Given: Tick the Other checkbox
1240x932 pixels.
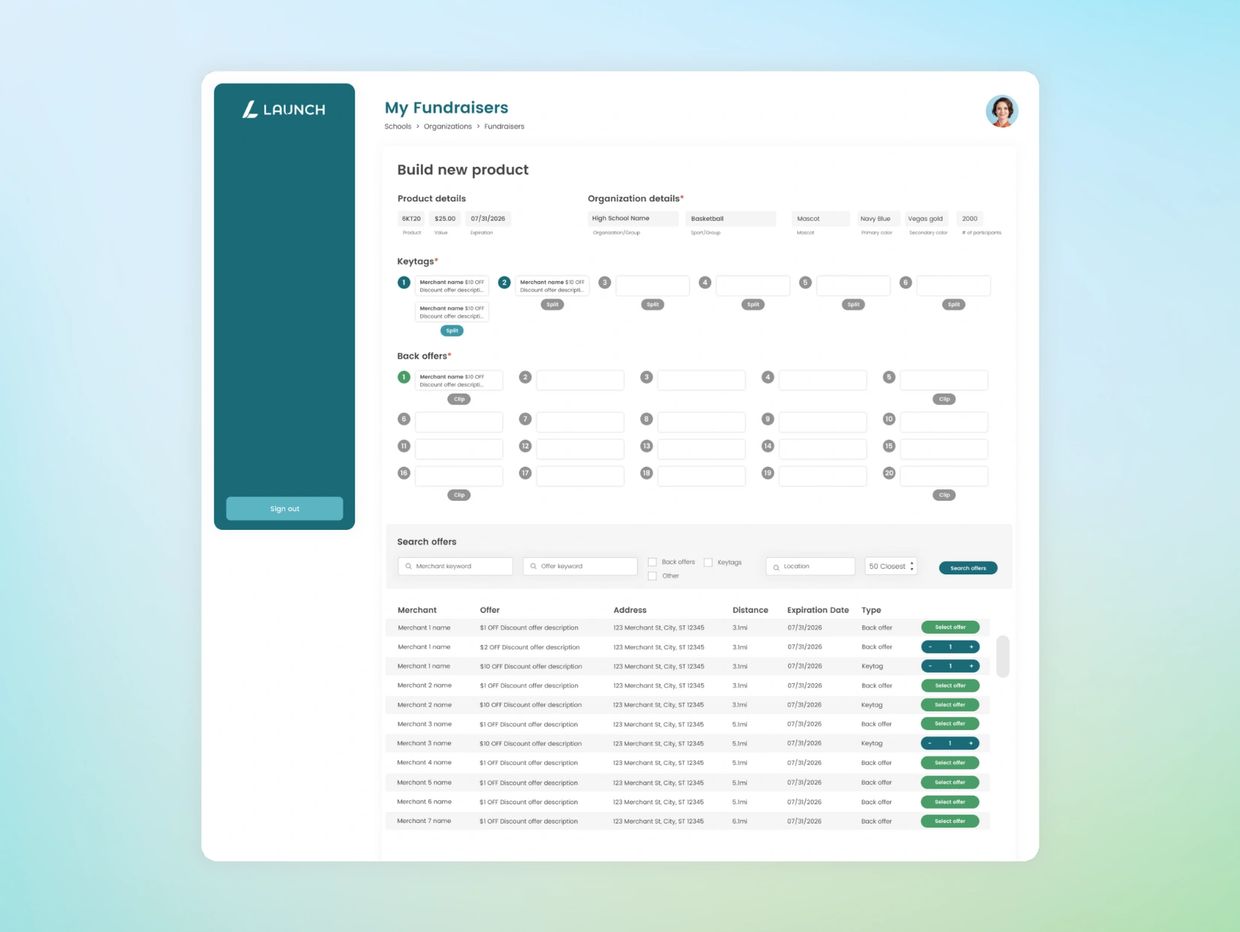Looking at the screenshot, I should pos(652,576).
